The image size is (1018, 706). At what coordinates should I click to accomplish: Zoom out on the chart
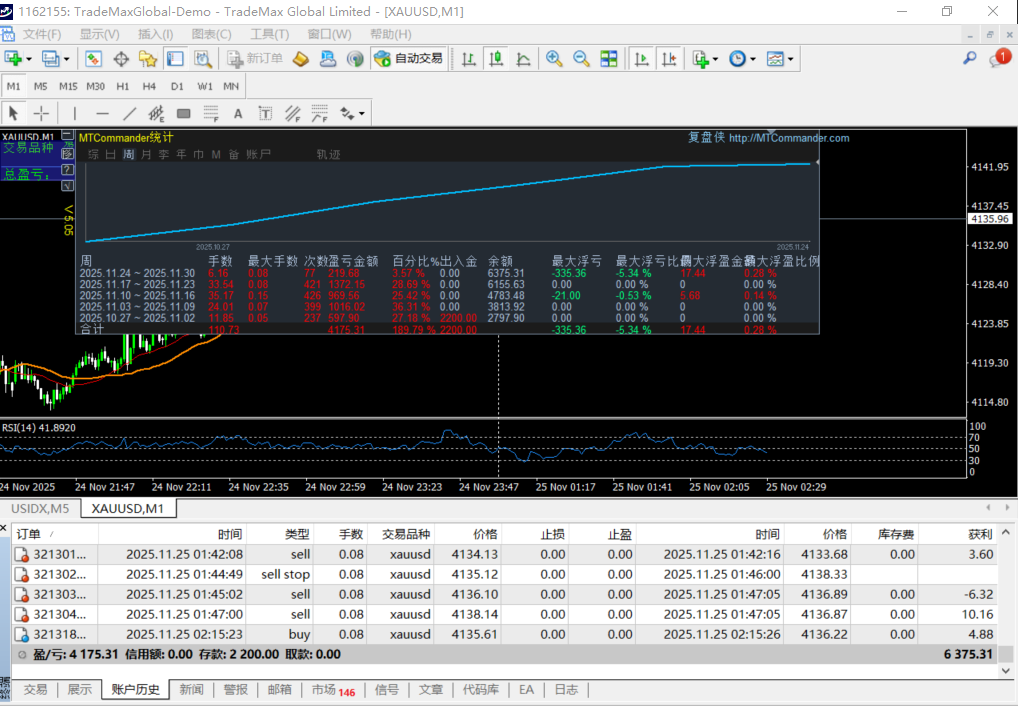tap(581, 59)
